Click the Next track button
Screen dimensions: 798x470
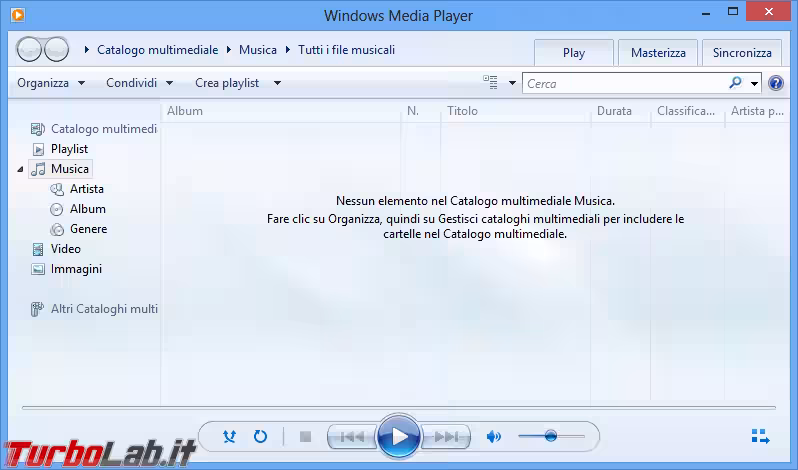click(446, 437)
